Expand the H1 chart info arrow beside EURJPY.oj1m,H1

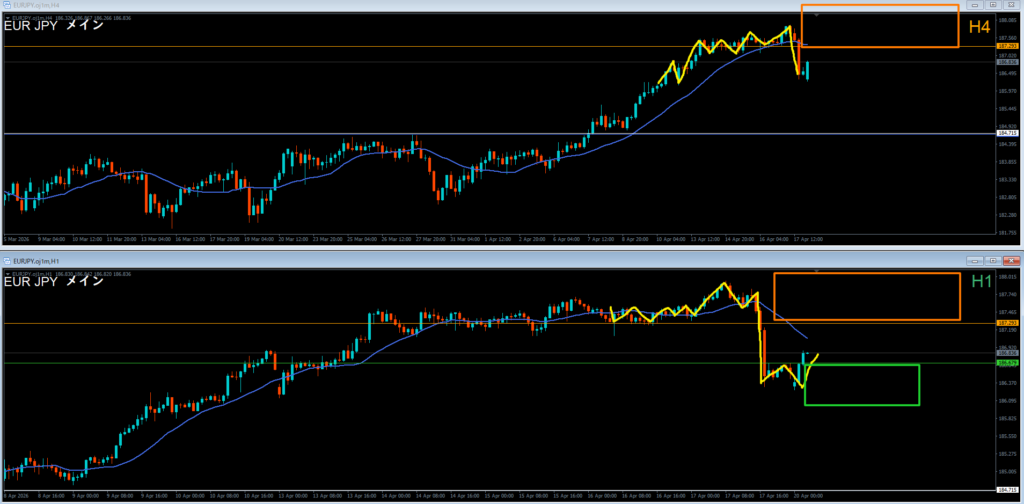click(7, 274)
